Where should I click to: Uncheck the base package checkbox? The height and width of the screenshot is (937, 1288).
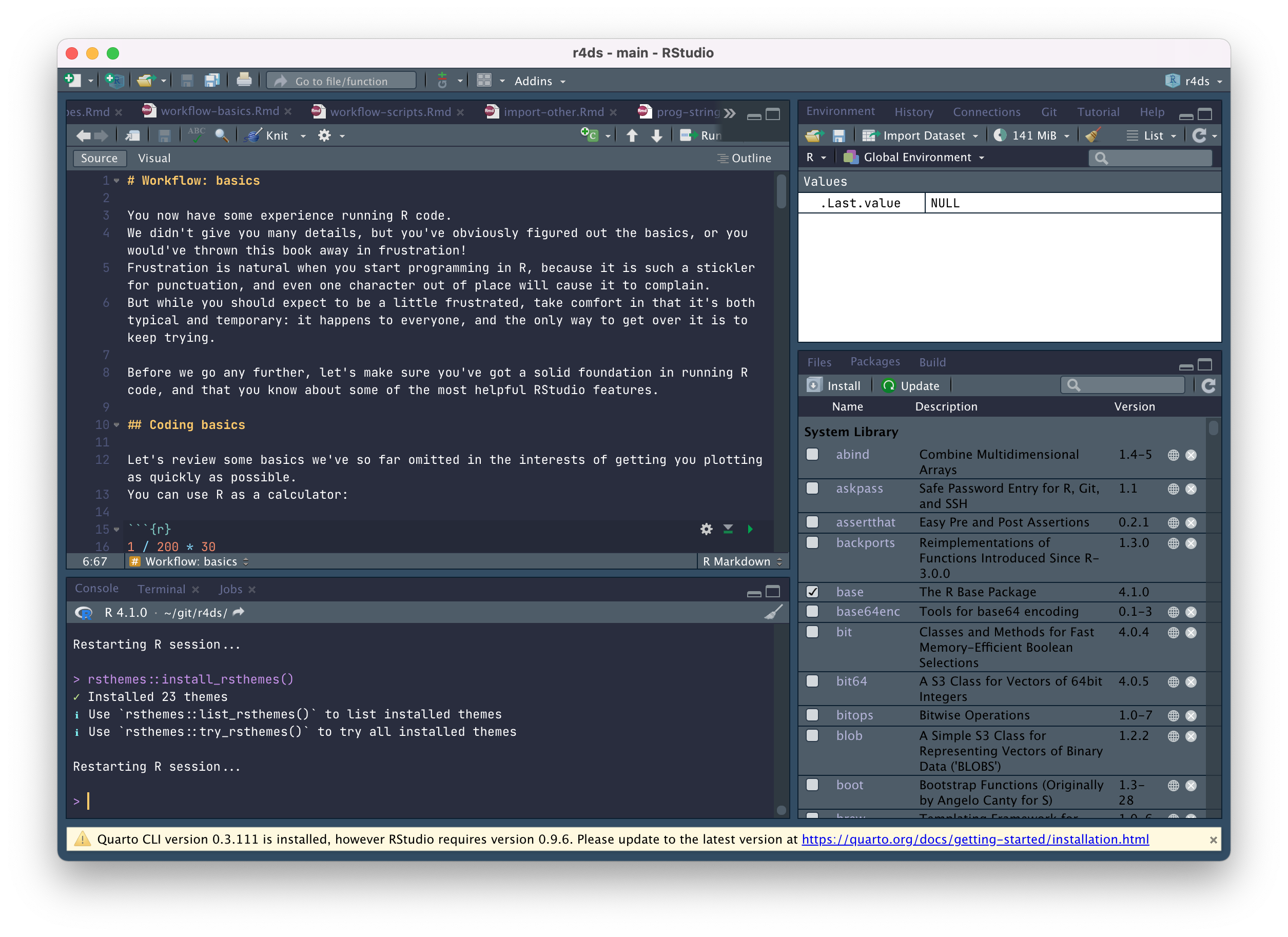click(x=812, y=592)
